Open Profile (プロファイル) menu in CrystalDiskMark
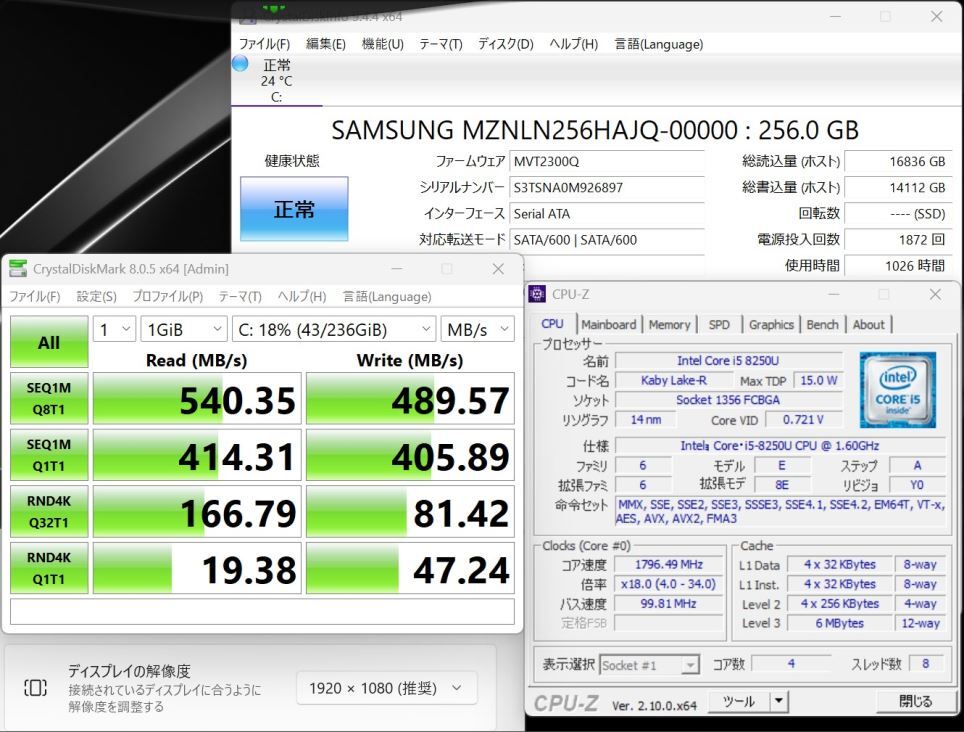 coord(168,296)
